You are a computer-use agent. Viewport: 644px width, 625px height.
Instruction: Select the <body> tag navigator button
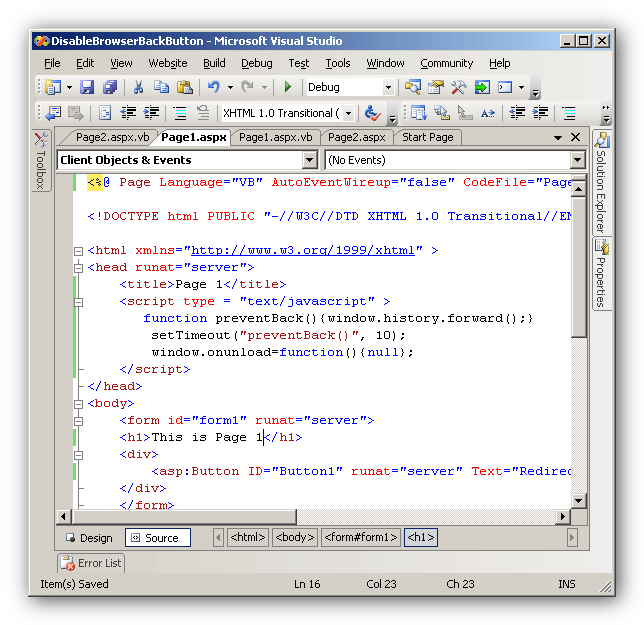(294, 538)
